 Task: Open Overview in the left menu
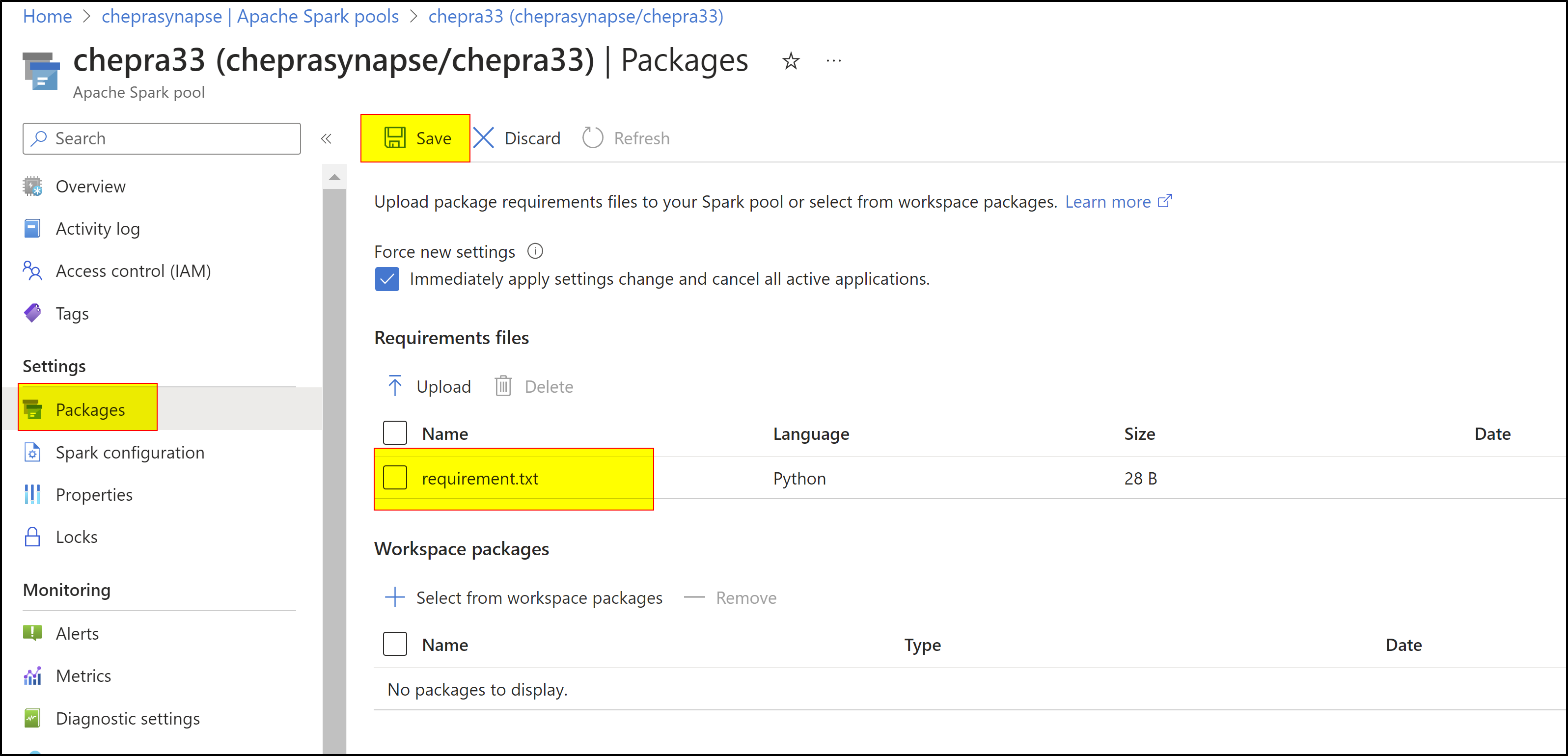pyautogui.click(x=90, y=186)
